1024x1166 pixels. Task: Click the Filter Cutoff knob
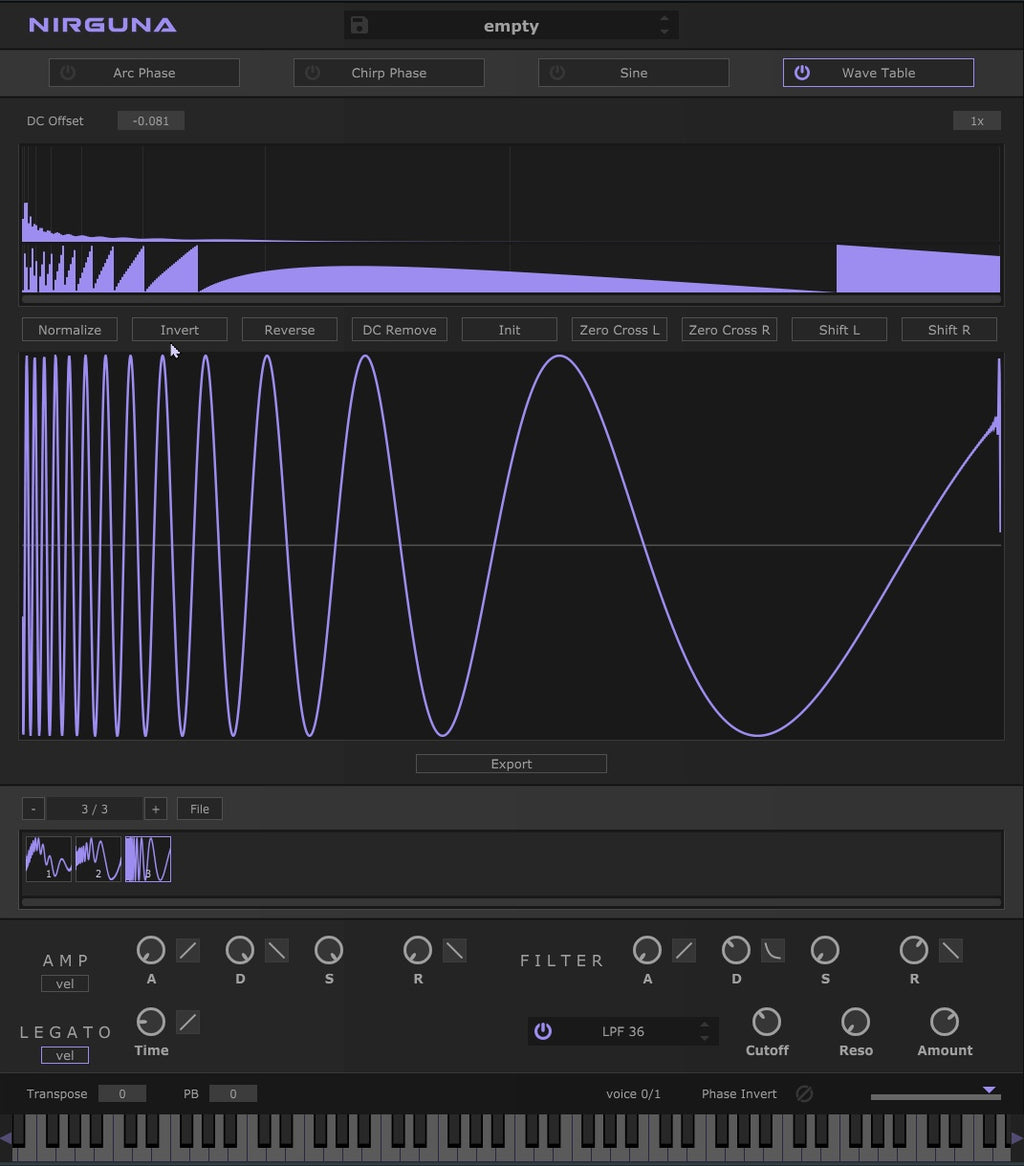[766, 1022]
